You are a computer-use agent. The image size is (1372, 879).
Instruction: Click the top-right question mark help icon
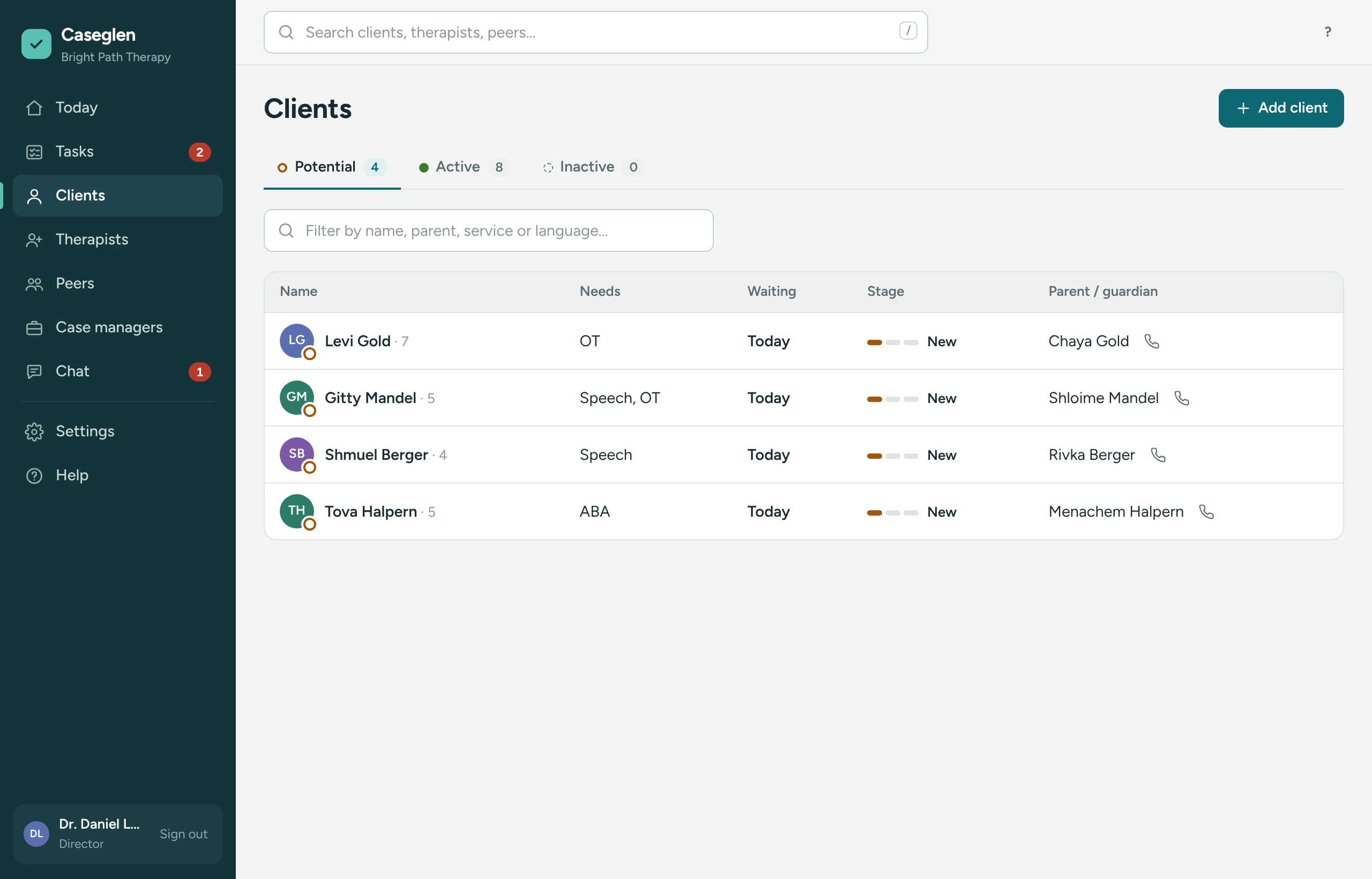[x=1328, y=32]
